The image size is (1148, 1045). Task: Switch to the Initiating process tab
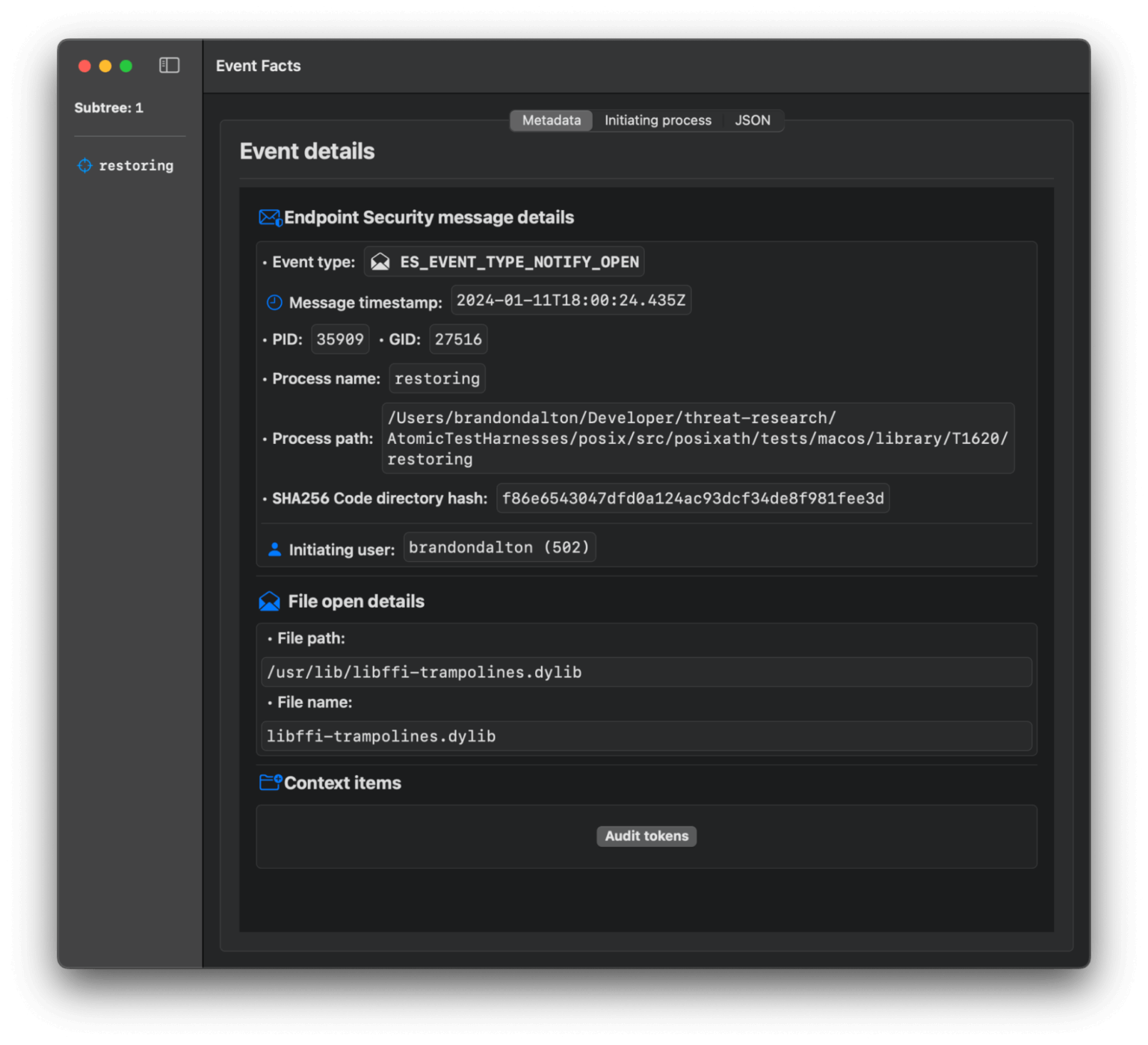[x=657, y=120]
